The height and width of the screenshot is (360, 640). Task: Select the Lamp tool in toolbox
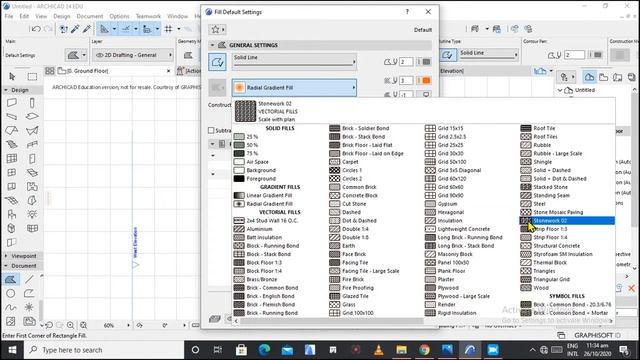click(x=32, y=214)
